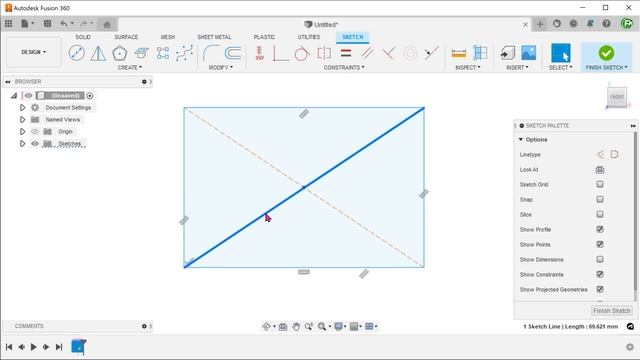Screen dimensions: 640x360
Task: Select the sketch feature in timeline
Action: 78,347
